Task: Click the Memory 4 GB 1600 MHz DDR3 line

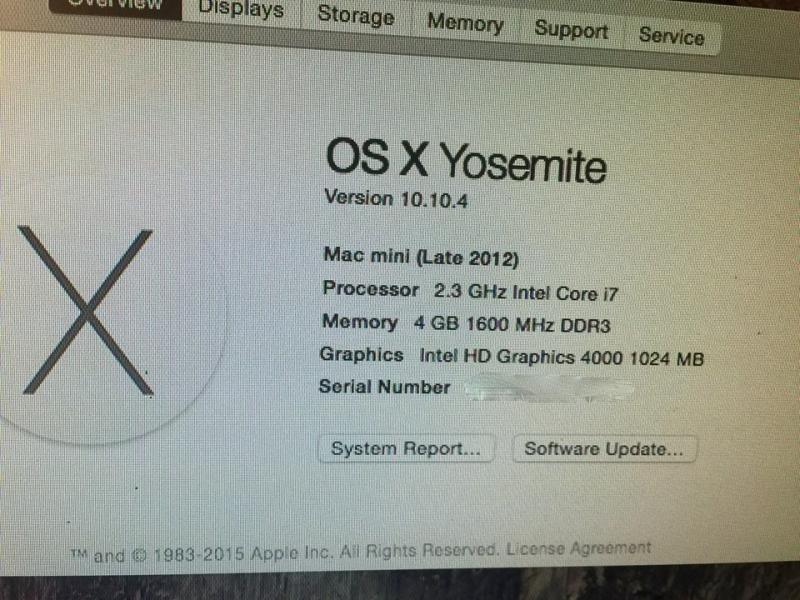Action: [466, 323]
